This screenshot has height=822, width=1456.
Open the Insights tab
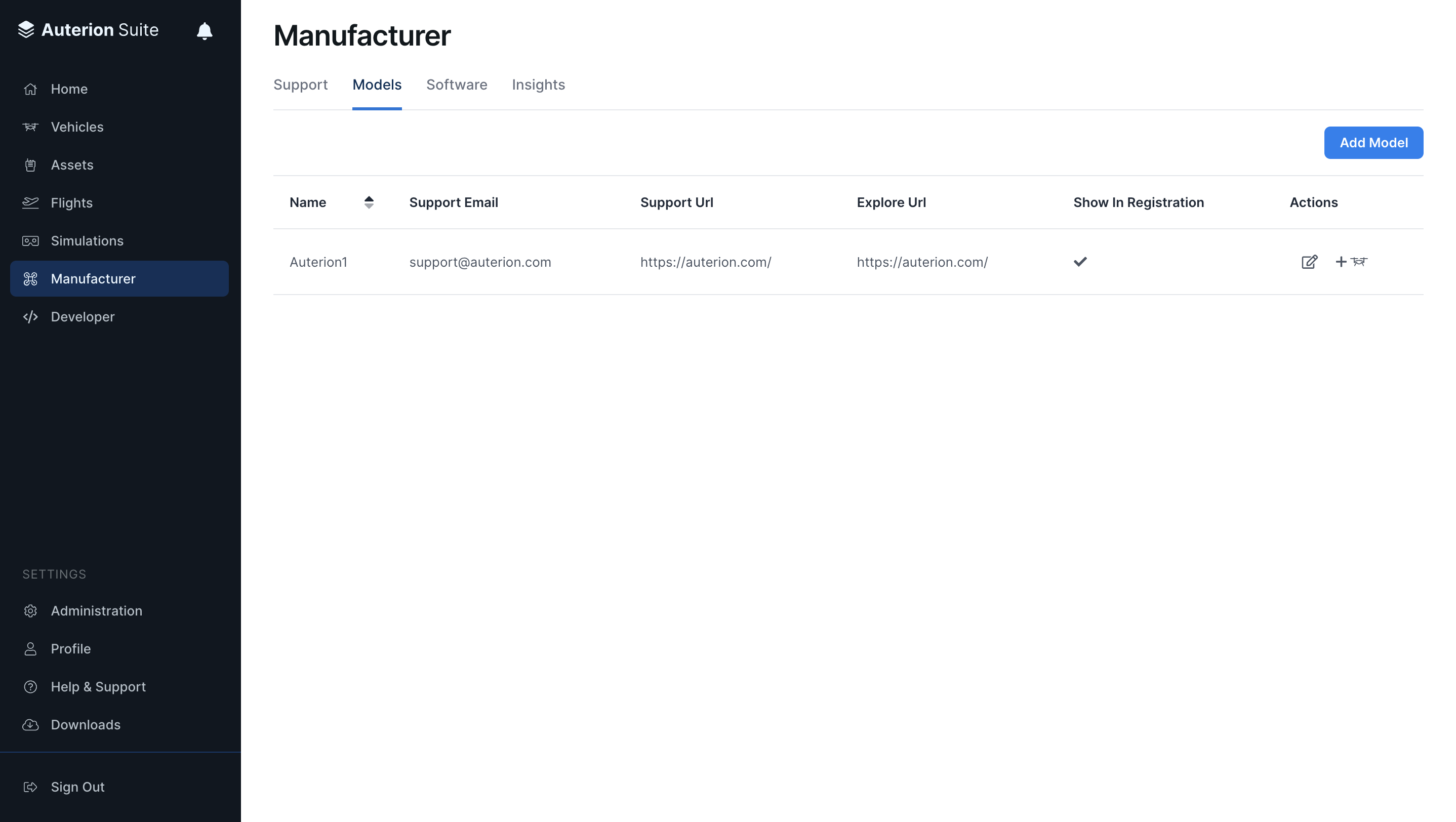click(538, 85)
